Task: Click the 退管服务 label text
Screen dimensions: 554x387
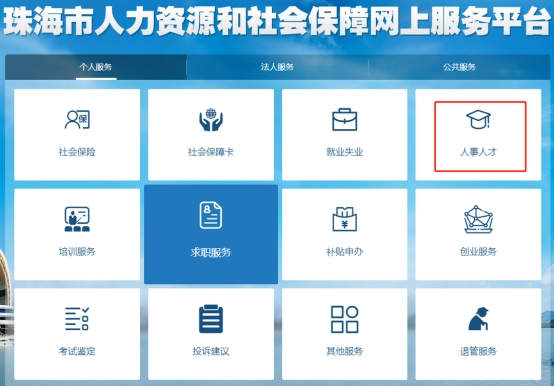Action: click(478, 351)
